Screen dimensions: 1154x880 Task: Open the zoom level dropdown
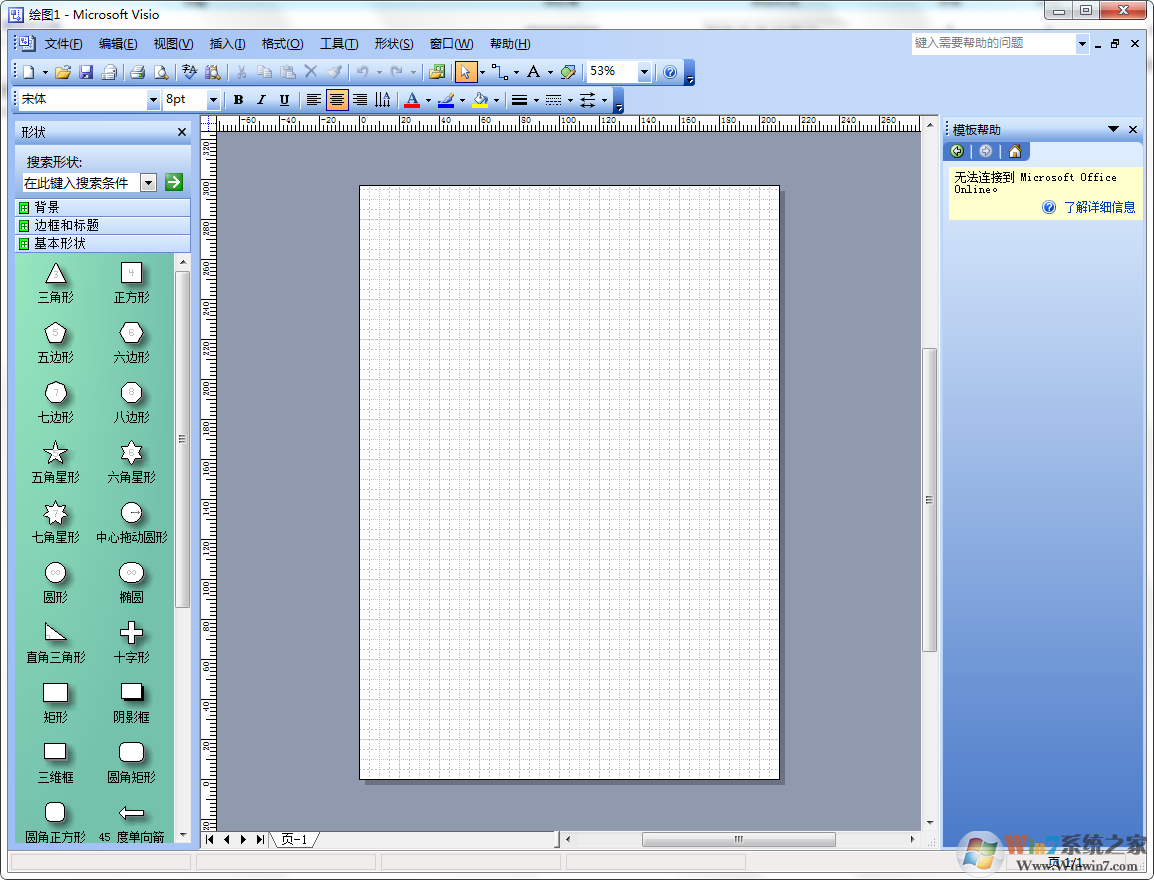coord(644,71)
